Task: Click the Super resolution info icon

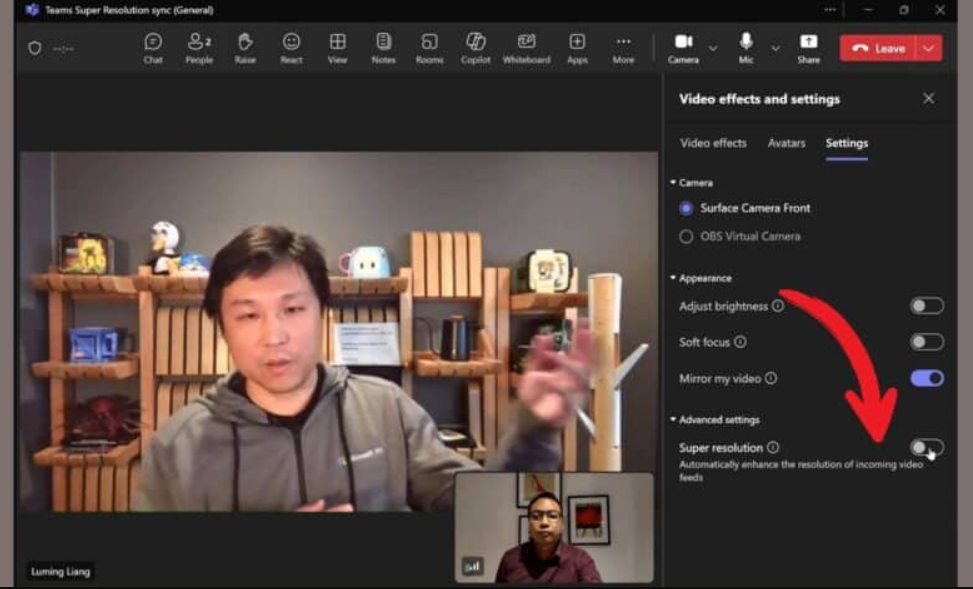Action: pos(773,447)
